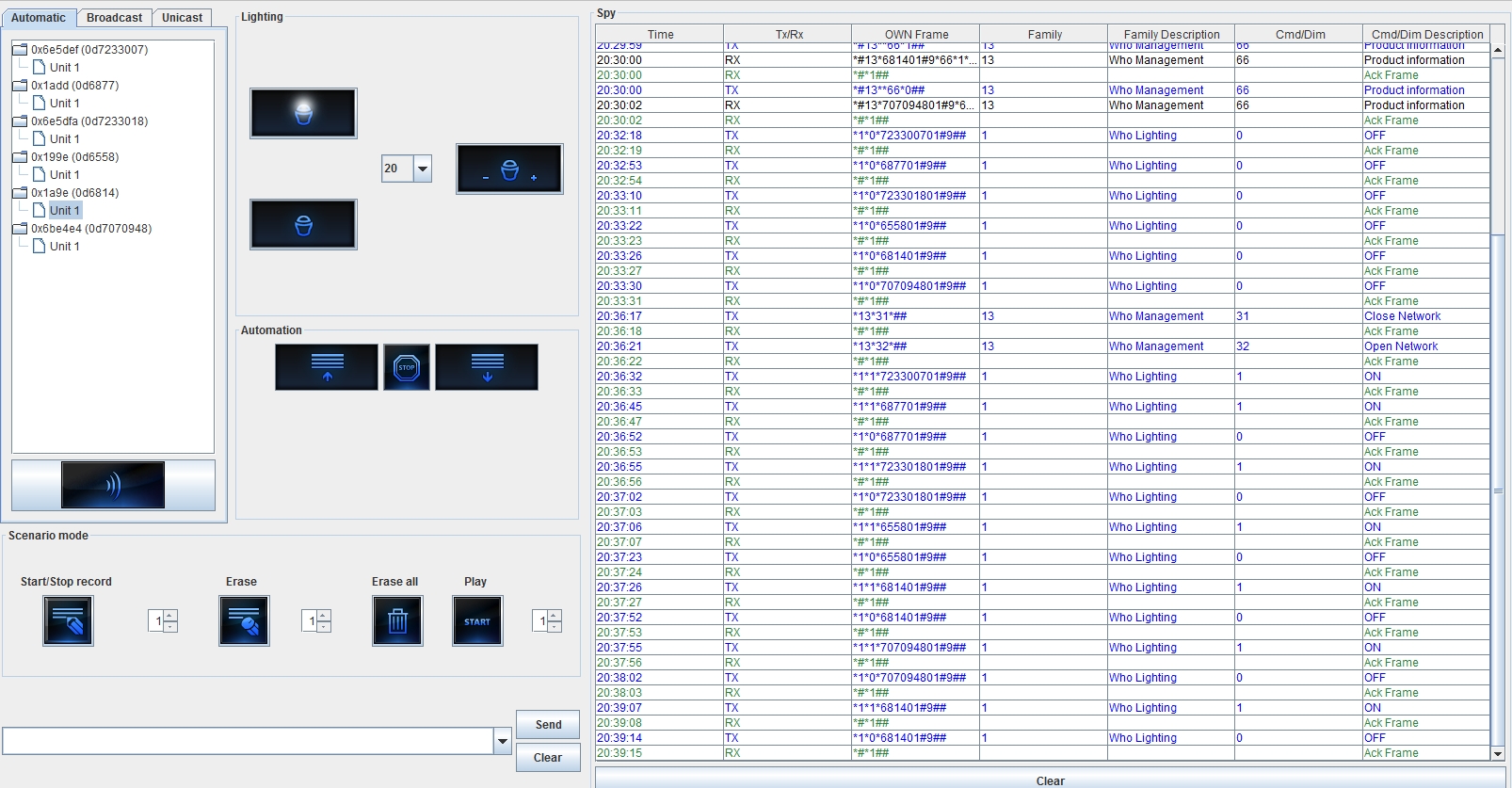The width and height of the screenshot is (1512, 788).
Task: Select folder icon of 0x1a9e device
Action: coord(20,192)
